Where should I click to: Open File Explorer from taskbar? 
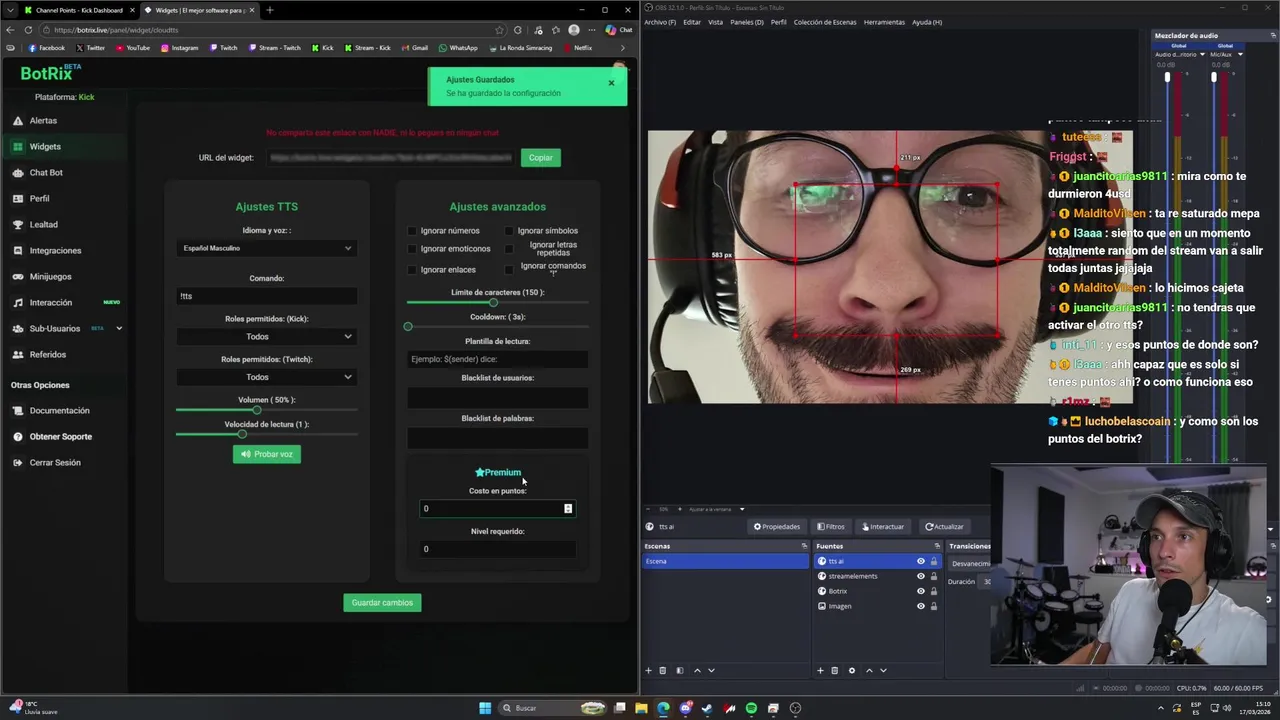pyautogui.click(x=641, y=708)
